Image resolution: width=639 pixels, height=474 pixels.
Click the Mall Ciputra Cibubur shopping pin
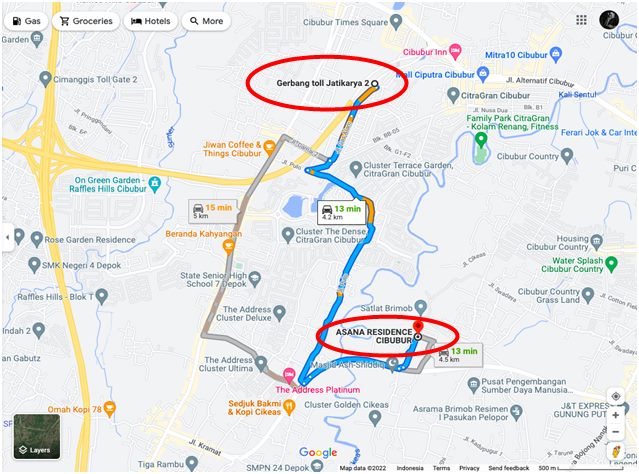pyautogui.click(x=483, y=74)
